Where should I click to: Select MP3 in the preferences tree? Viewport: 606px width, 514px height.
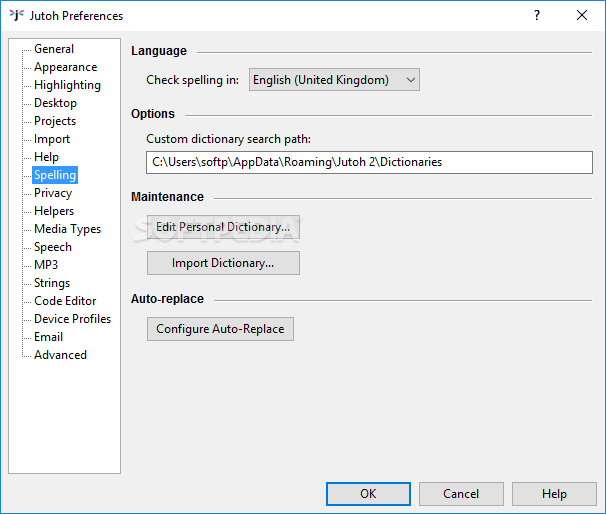point(46,265)
